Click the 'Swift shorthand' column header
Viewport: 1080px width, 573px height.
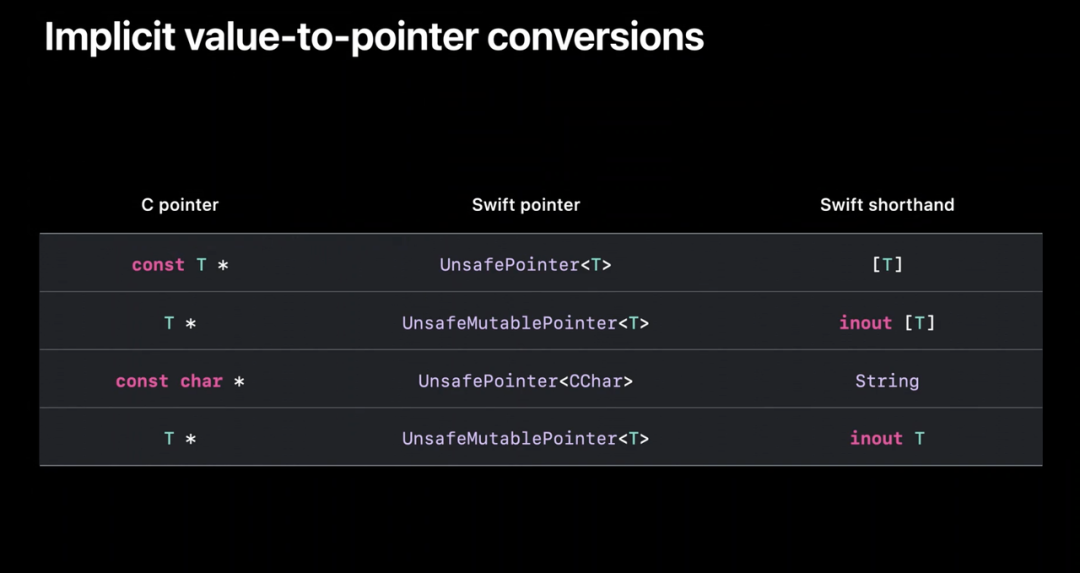coord(887,205)
